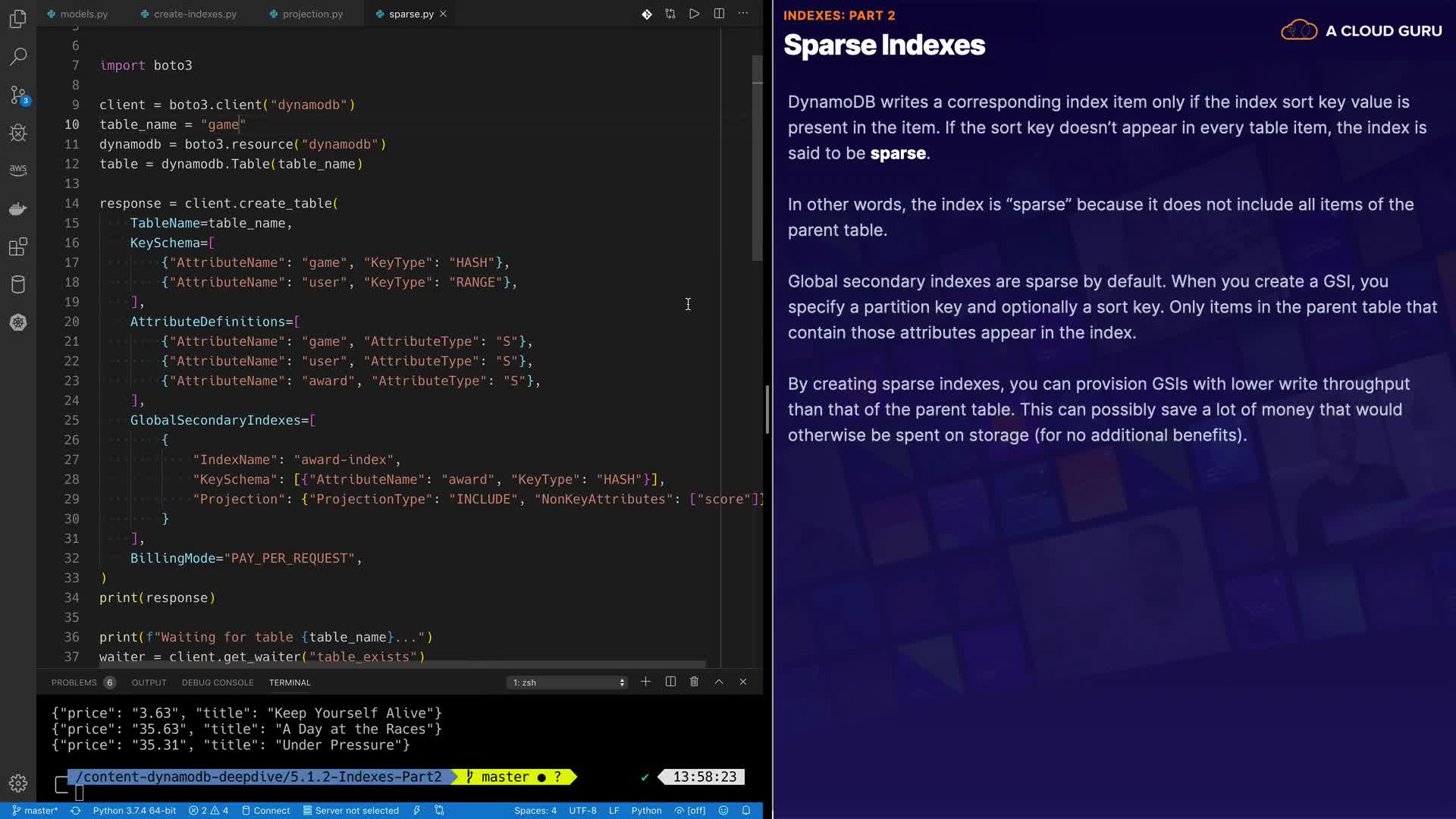Open the Run and Debug bug icon
This screenshot has width=1456, height=819.
(18, 133)
